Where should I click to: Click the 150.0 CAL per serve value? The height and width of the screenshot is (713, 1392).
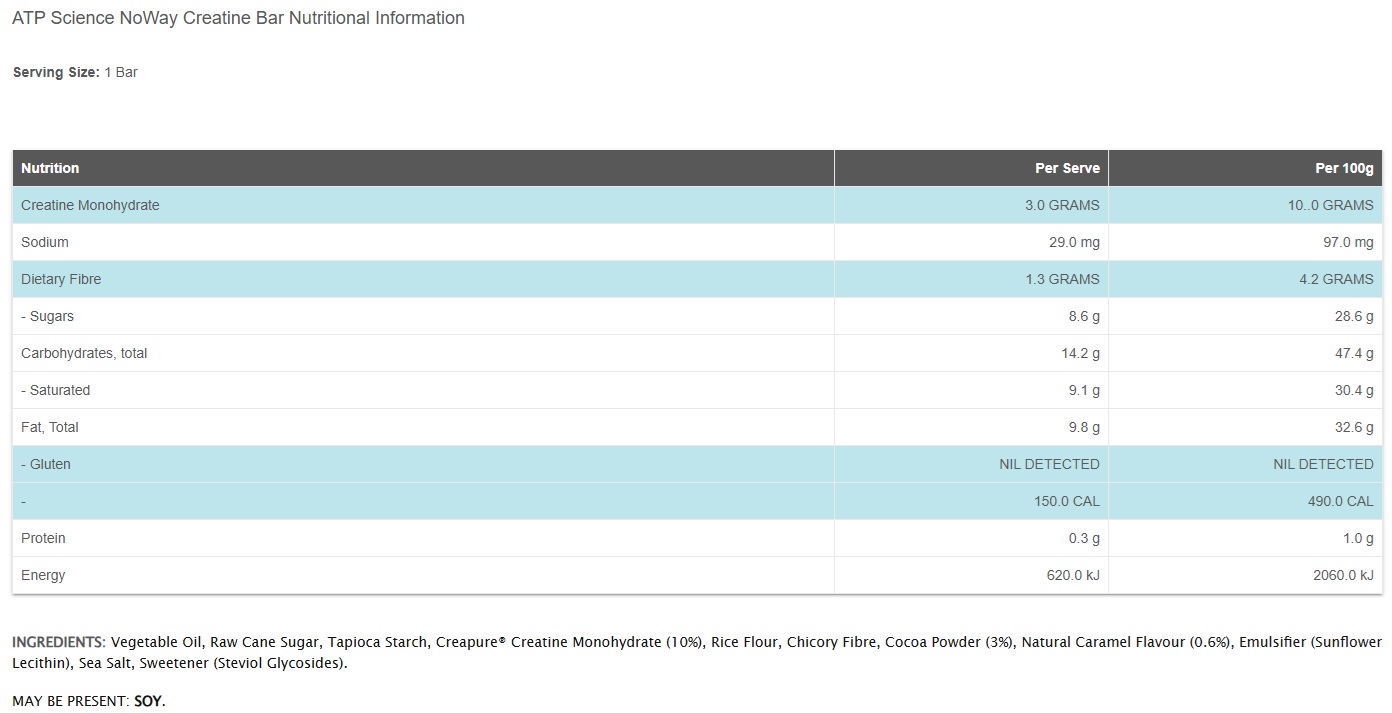click(x=1066, y=501)
